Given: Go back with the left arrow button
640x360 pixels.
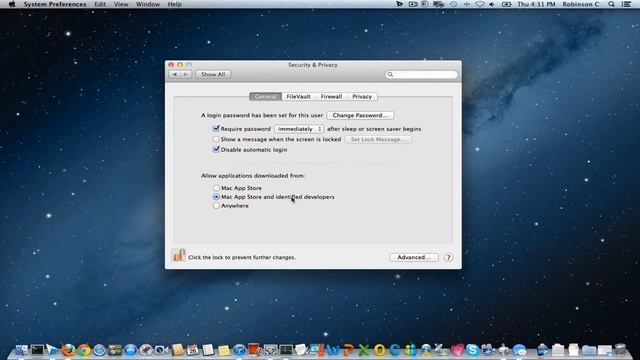Looking at the screenshot, I should click(175, 74).
